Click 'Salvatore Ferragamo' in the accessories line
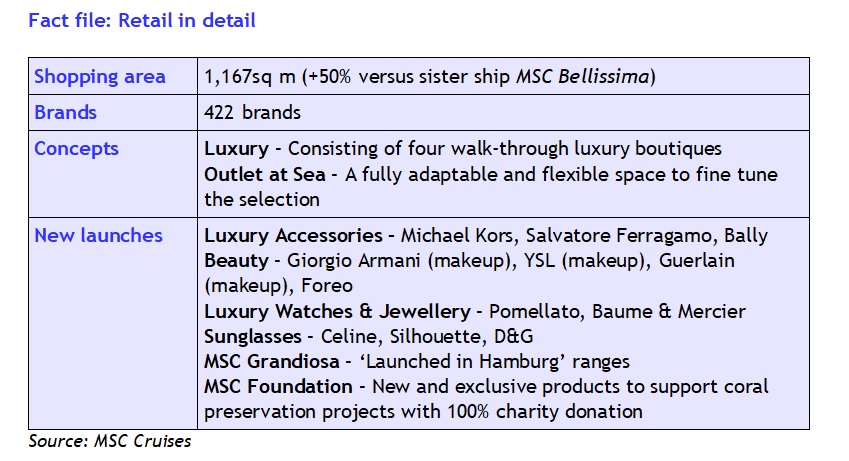Viewport: 849px width, 461px height. click(x=619, y=236)
